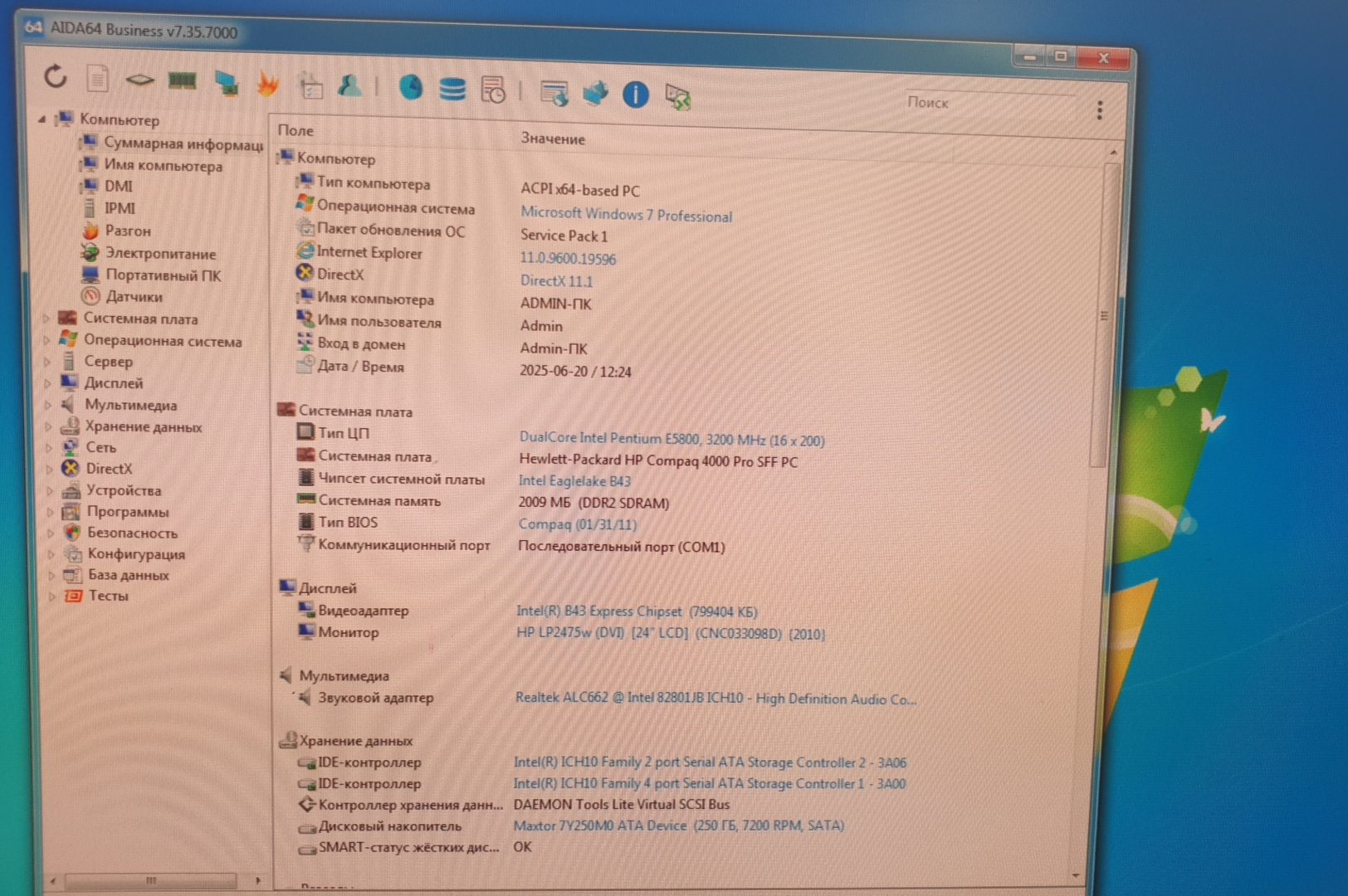Image resolution: width=1348 pixels, height=896 pixels.
Task: Expand Дисплей tree node
Action: click(x=48, y=383)
